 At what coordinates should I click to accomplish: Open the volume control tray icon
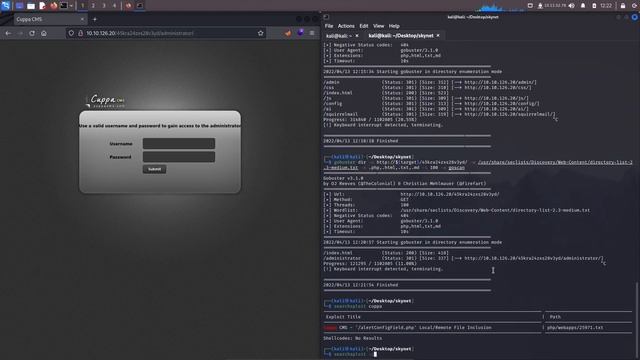point(572,6)
